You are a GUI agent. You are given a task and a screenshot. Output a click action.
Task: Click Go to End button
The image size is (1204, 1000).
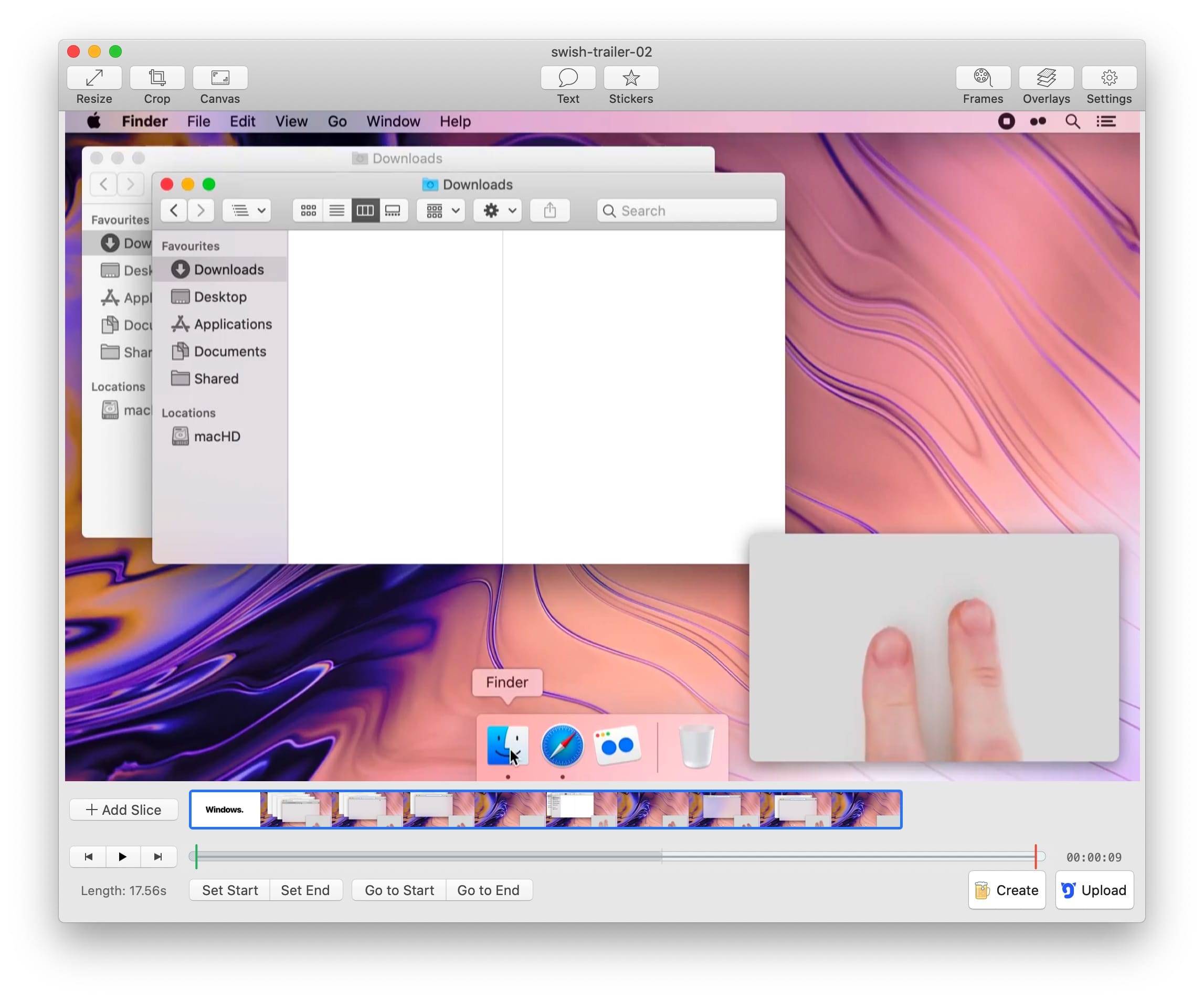click(x=488, y=890)
